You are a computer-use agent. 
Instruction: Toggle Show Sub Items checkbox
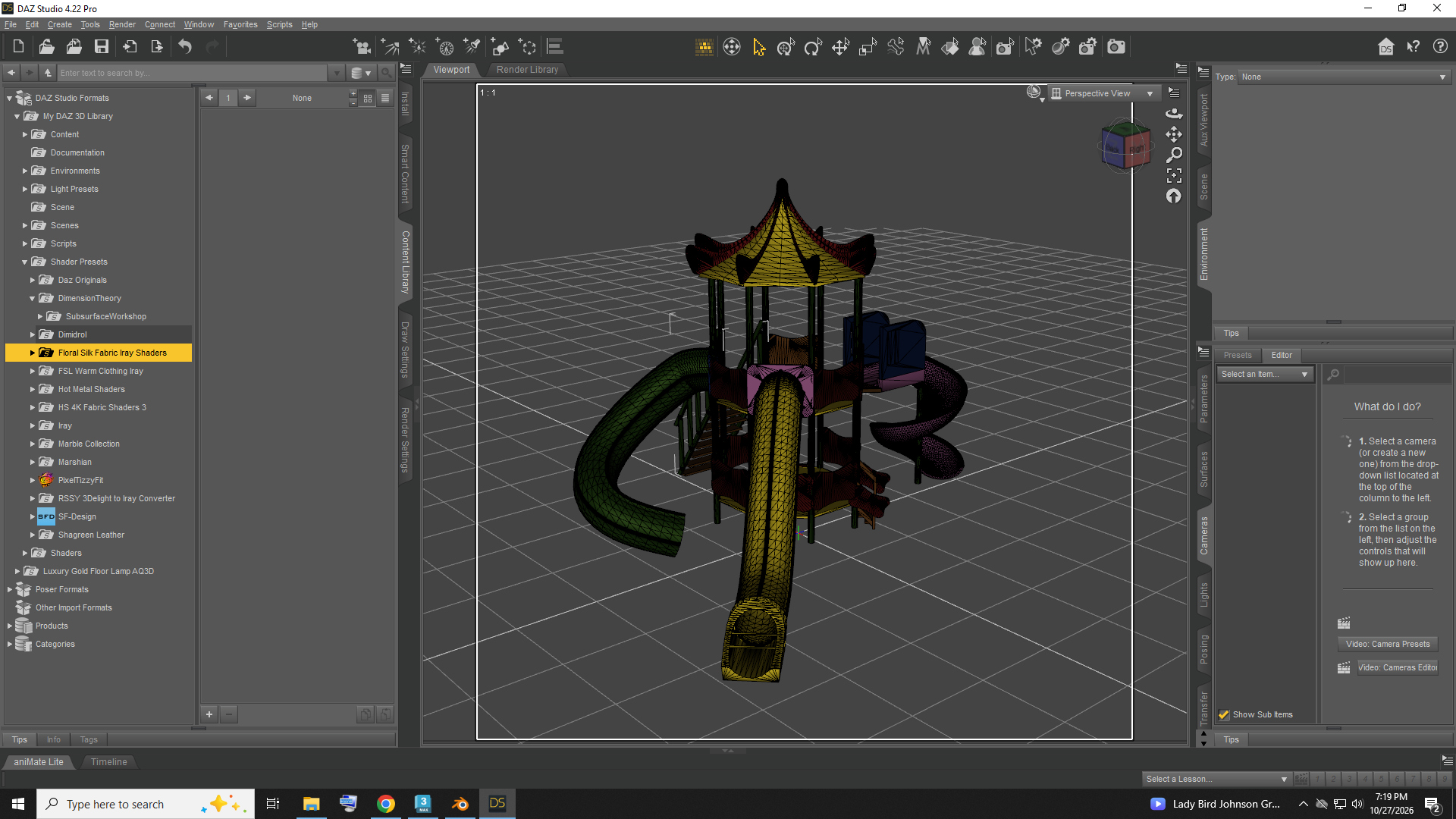1223,714
